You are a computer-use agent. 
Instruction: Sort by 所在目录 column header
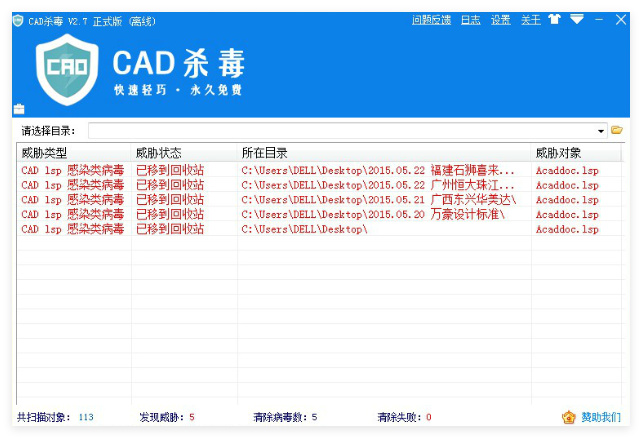[x=384, y=153]
